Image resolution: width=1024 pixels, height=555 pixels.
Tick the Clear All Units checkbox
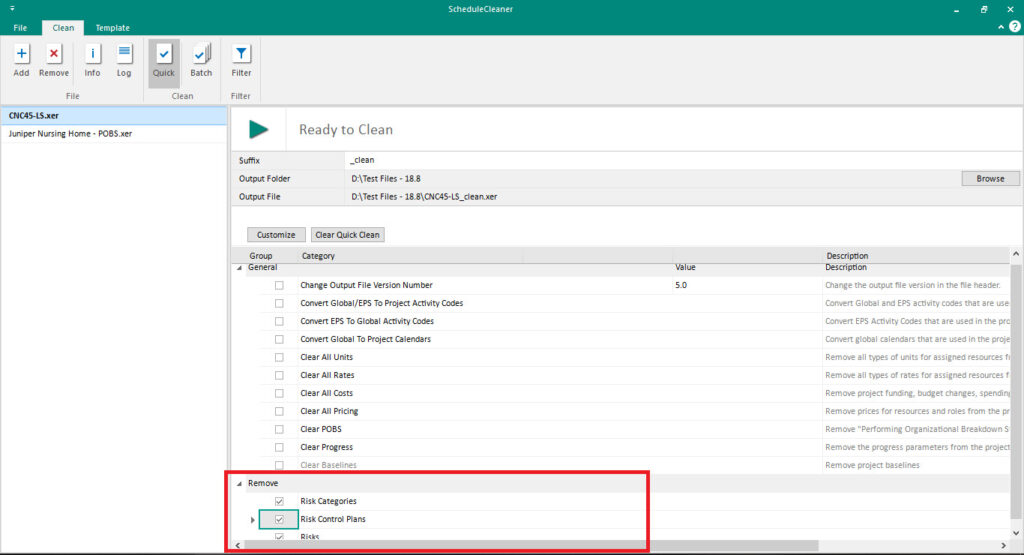tap(279, 357)
